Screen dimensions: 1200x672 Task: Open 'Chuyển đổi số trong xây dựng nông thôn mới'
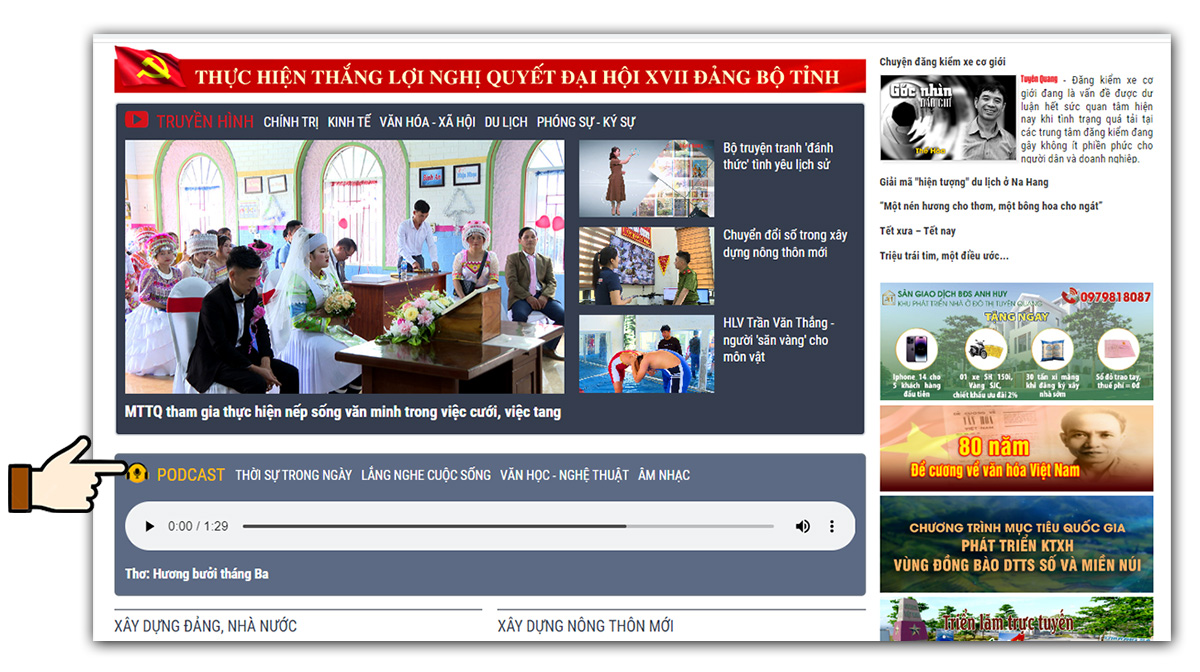pyautogui.click(x=785, y=244)
